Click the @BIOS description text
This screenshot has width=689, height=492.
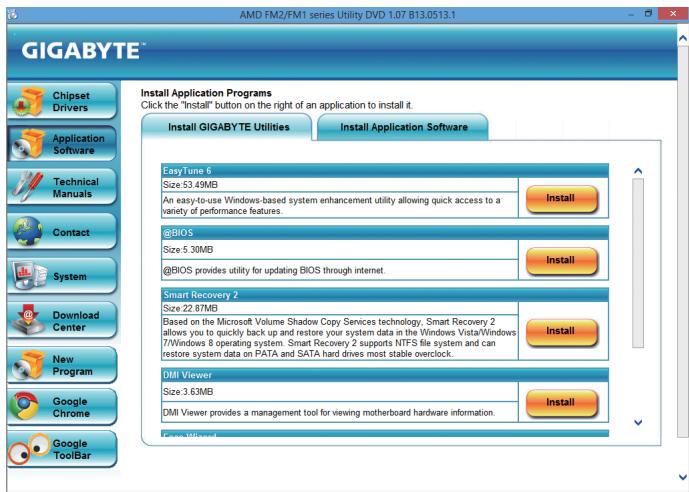point(274,271)
